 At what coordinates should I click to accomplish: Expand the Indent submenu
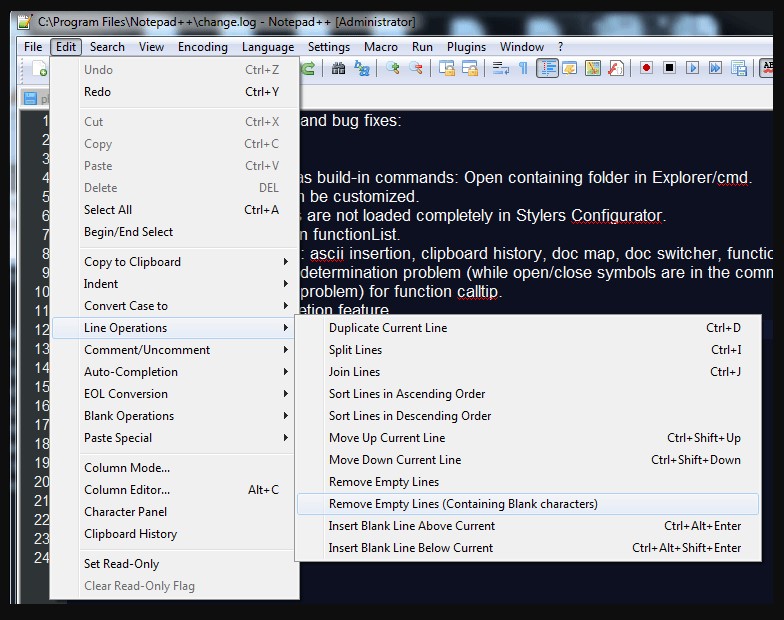[x=172, y=284]
